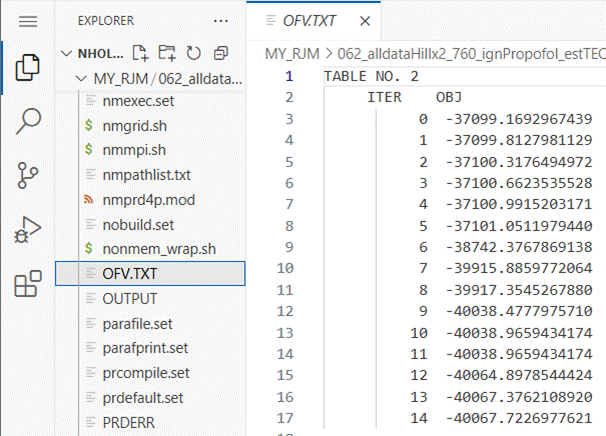The width and height of the screenshot is (606, 436).
Task: Open the Extensions view
Action: (28, 285)
